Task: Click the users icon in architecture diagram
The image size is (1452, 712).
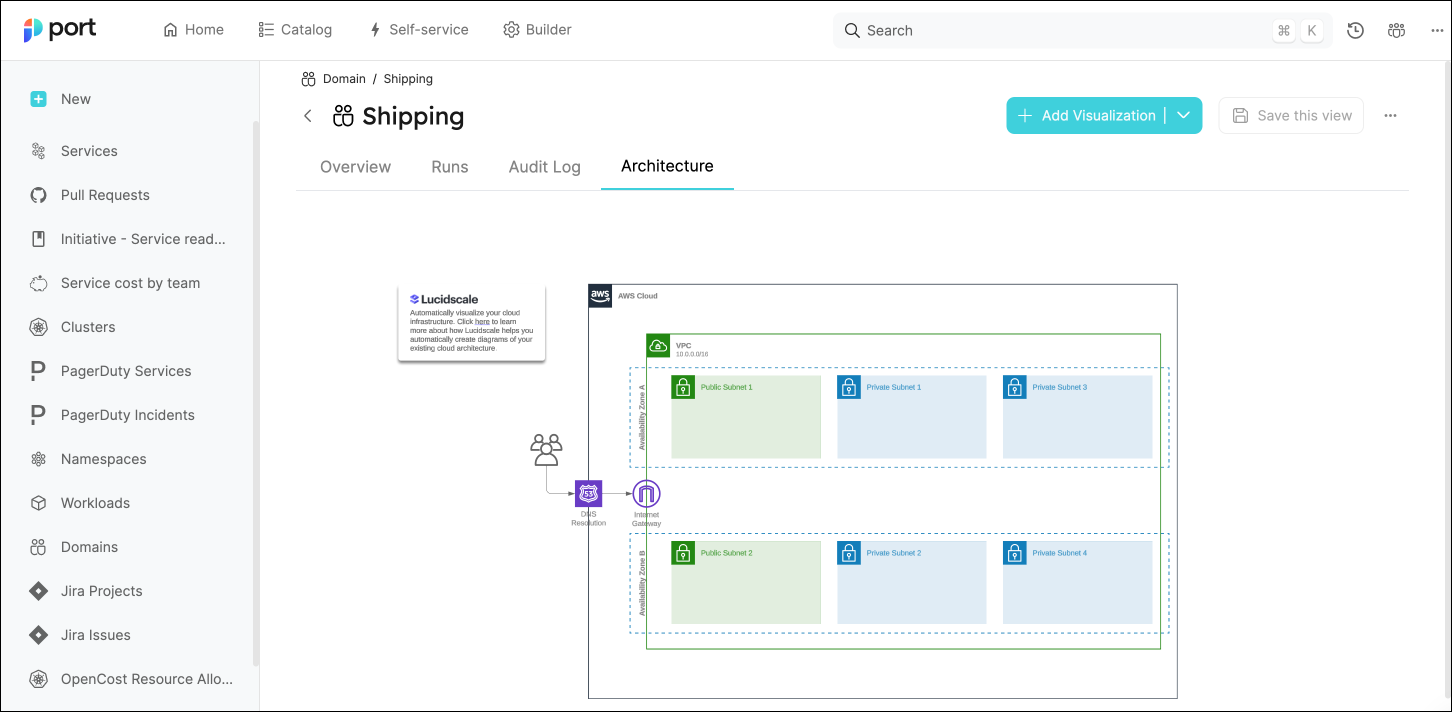Action: [x=546, y=449]
